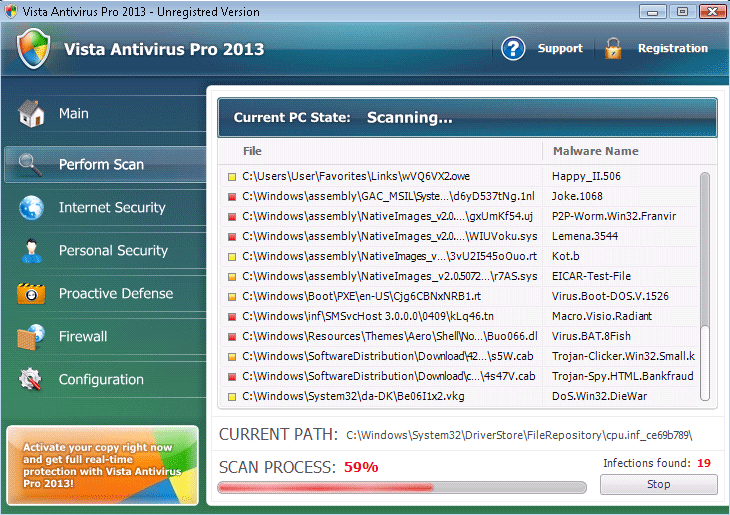Image resolution: width=730 pixels, height=515 pixels.
Task: Click the results list vertical scrollbar
Action: (x=705, y=260)
